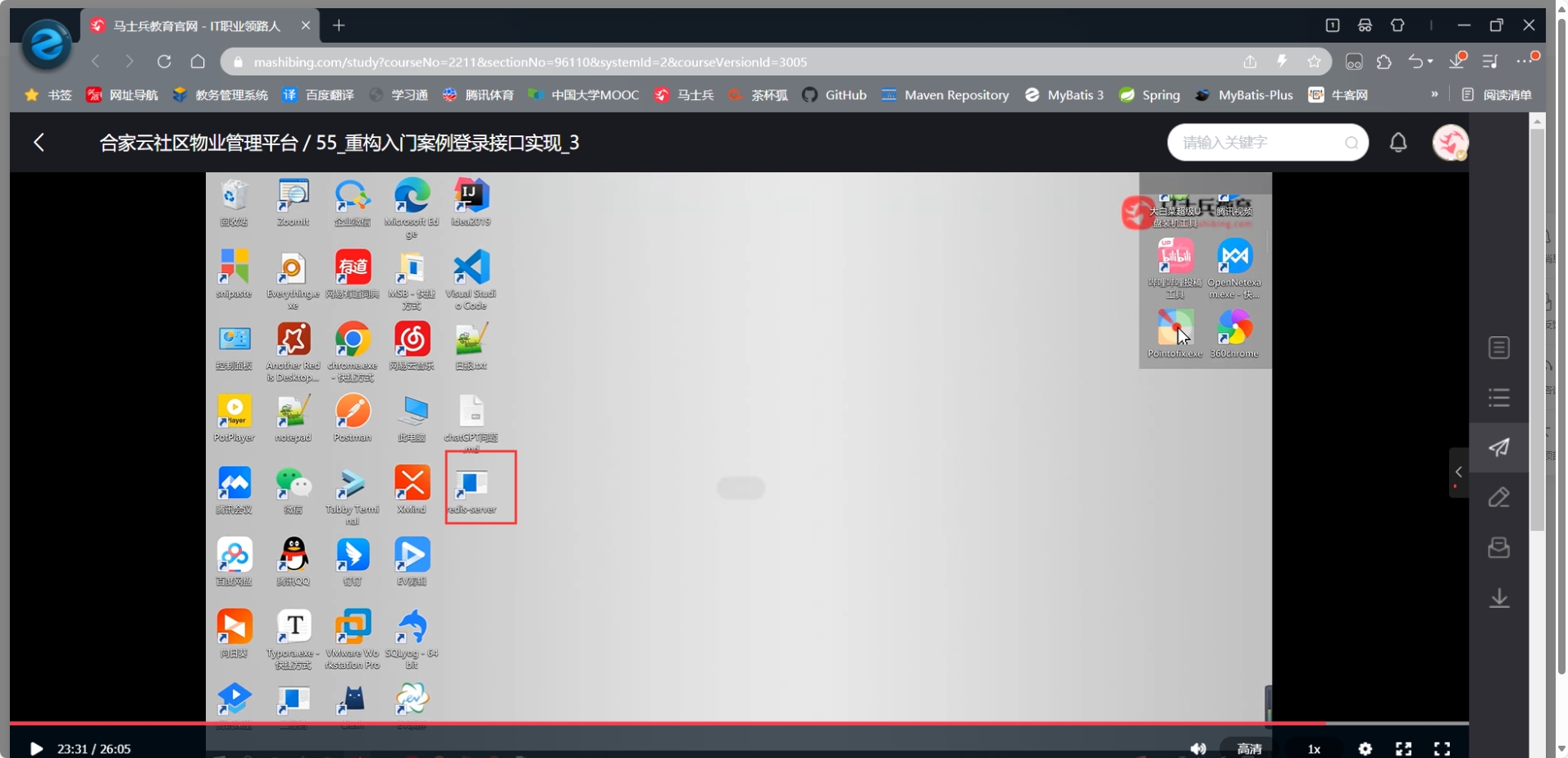Expand the hidden bookmarks overflow chevron
Image resolution: width=1568 pixels, height=758 pixels.
pos(1434,94)
